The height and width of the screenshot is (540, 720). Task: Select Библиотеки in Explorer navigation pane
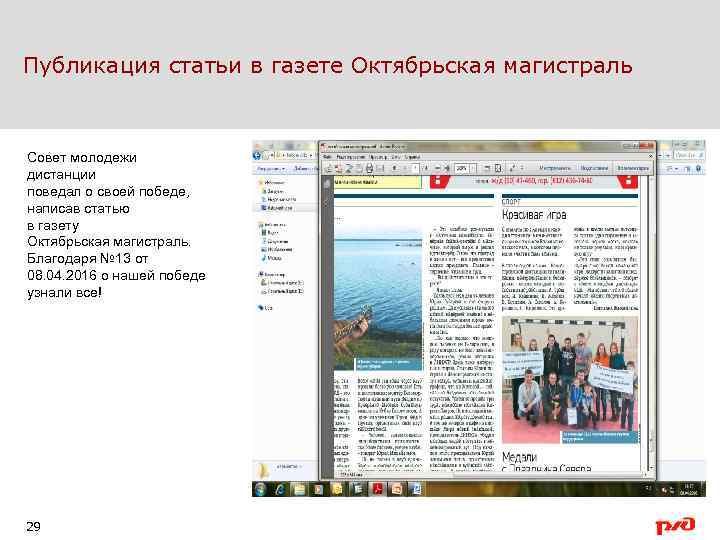[273, 225]
